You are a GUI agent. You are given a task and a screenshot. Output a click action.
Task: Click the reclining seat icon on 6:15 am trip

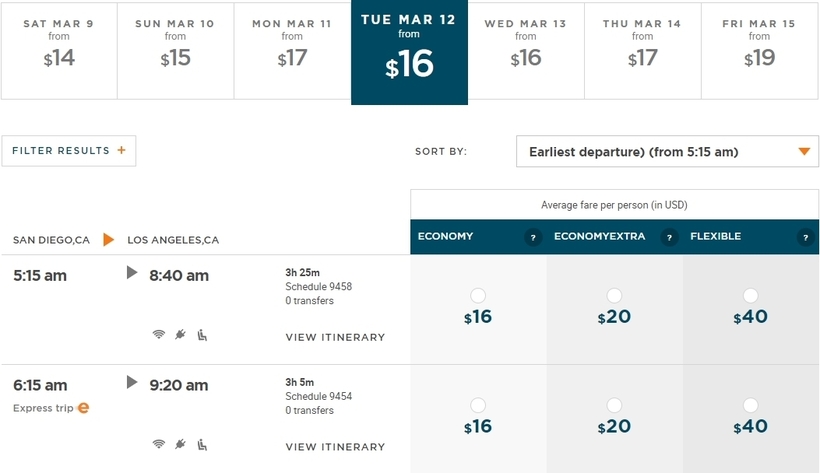coord(202,445)
